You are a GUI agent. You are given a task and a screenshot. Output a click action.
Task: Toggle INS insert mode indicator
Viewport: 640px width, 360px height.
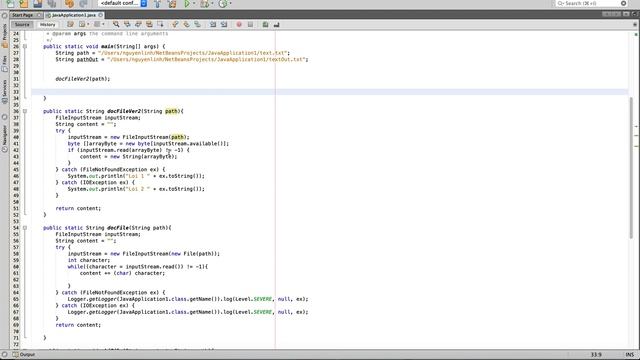630,354
